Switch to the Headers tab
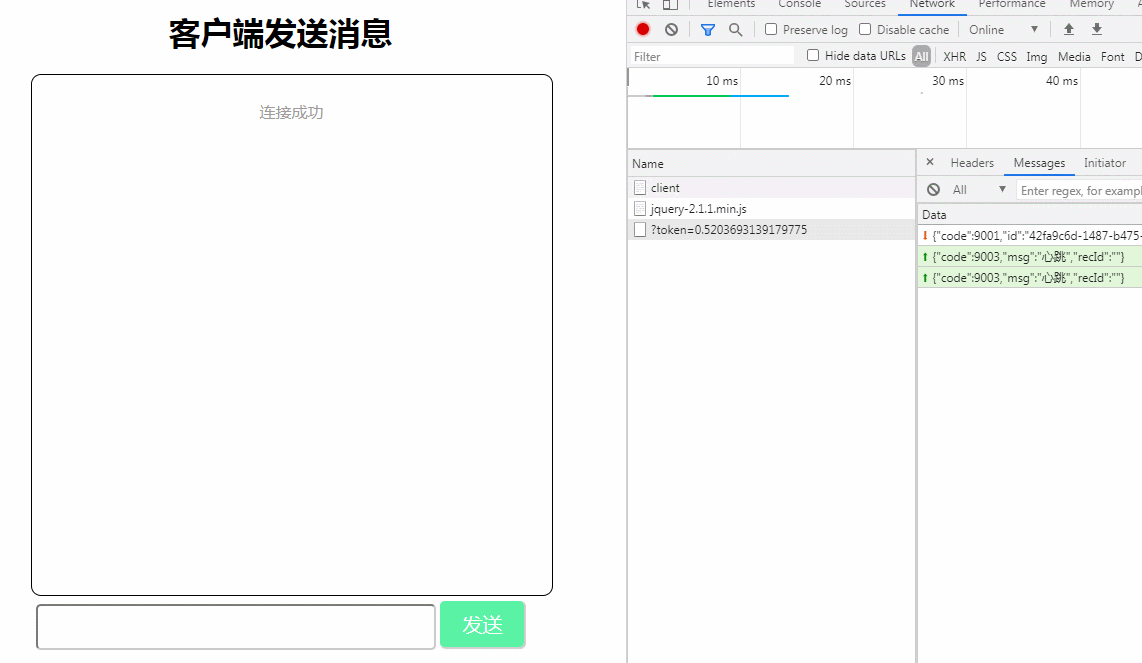This screenshot has height=663, width=1142. [x=971, y=162]
